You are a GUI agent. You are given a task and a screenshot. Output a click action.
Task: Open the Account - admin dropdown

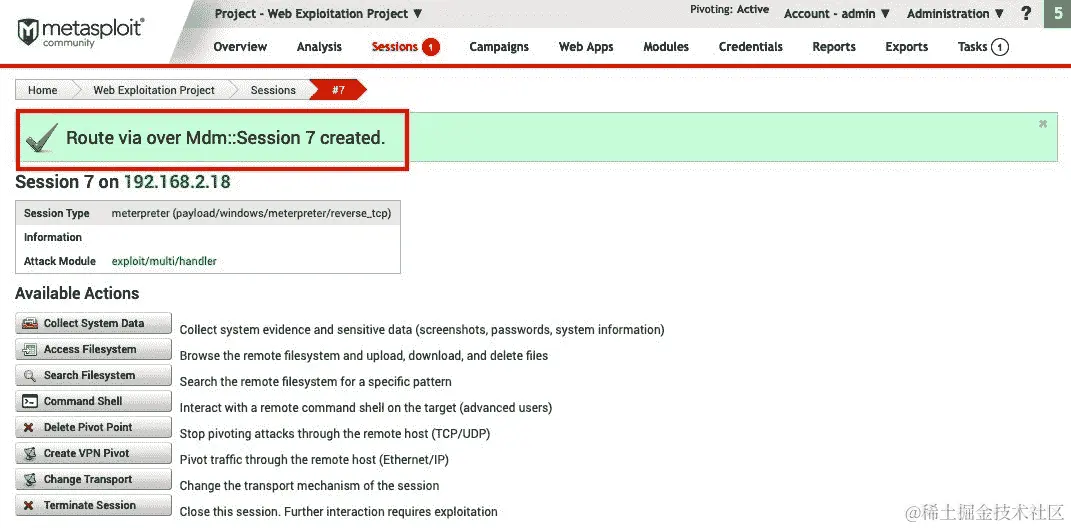click(837, 14)
